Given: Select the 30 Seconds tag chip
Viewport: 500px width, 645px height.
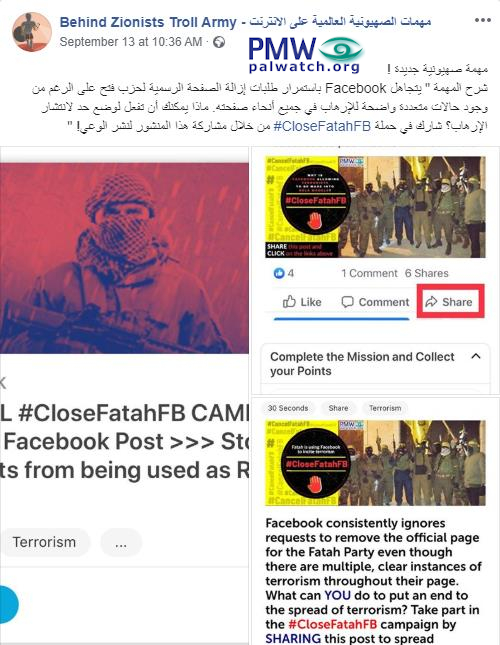Looking at the screenshot, I should pyautogui.click(x=288, y=408).
